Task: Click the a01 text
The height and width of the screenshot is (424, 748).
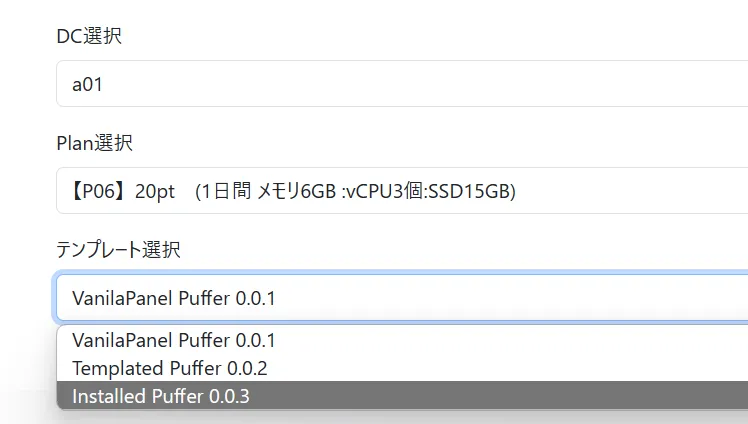Action: 88,85
